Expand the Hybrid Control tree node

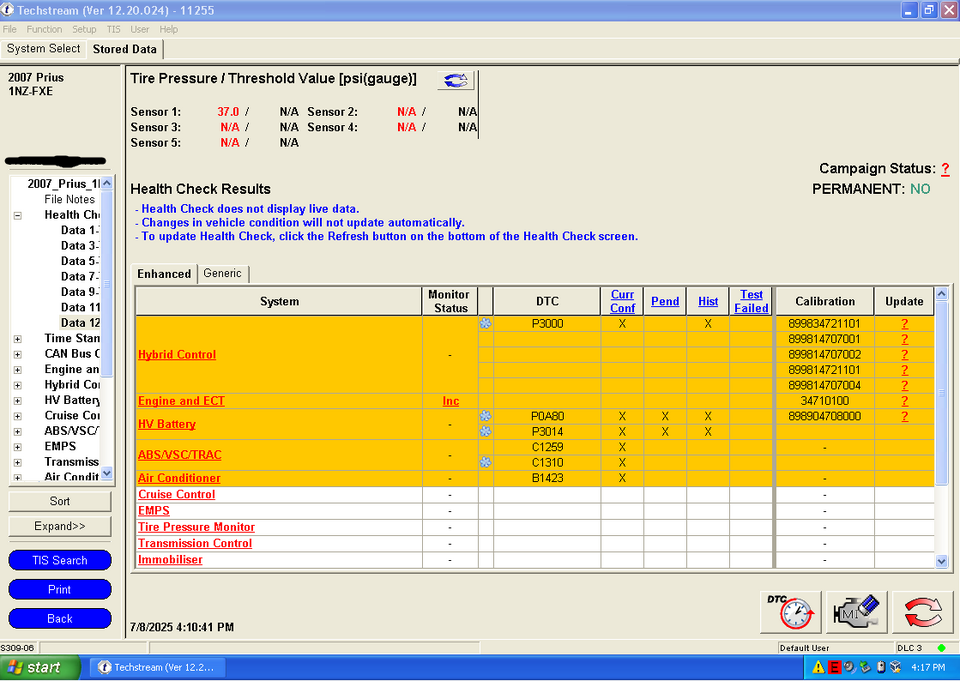[x=18, y=385]
